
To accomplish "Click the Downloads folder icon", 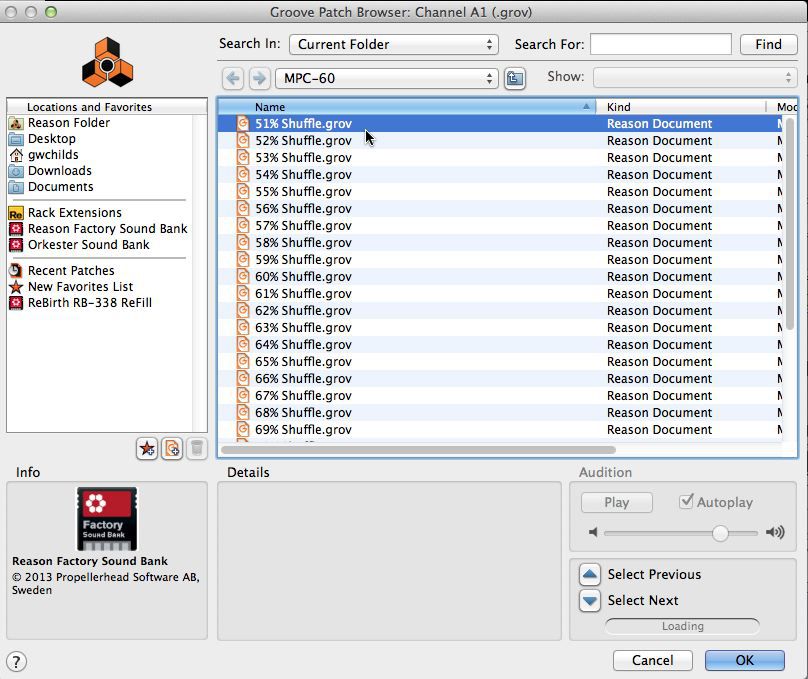I will (16, 171).
